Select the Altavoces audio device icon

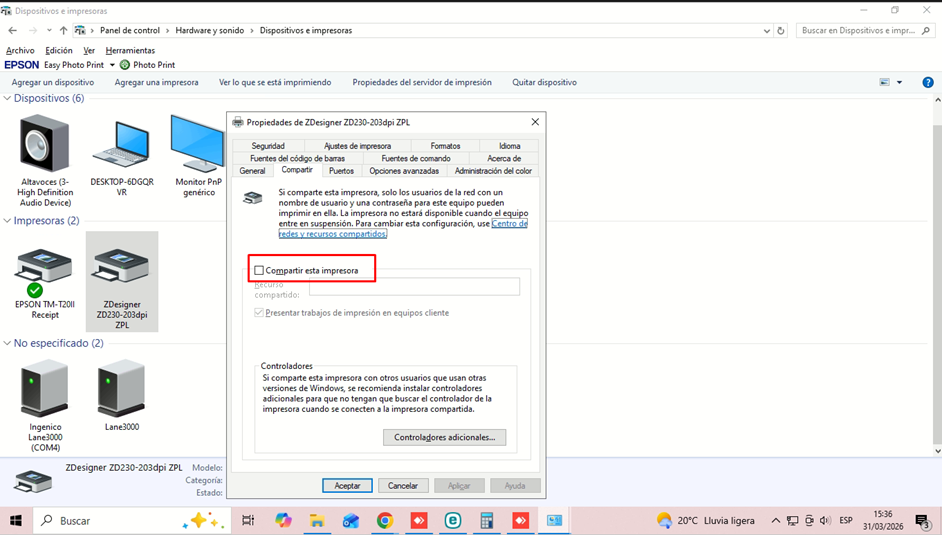click(44, 147)
